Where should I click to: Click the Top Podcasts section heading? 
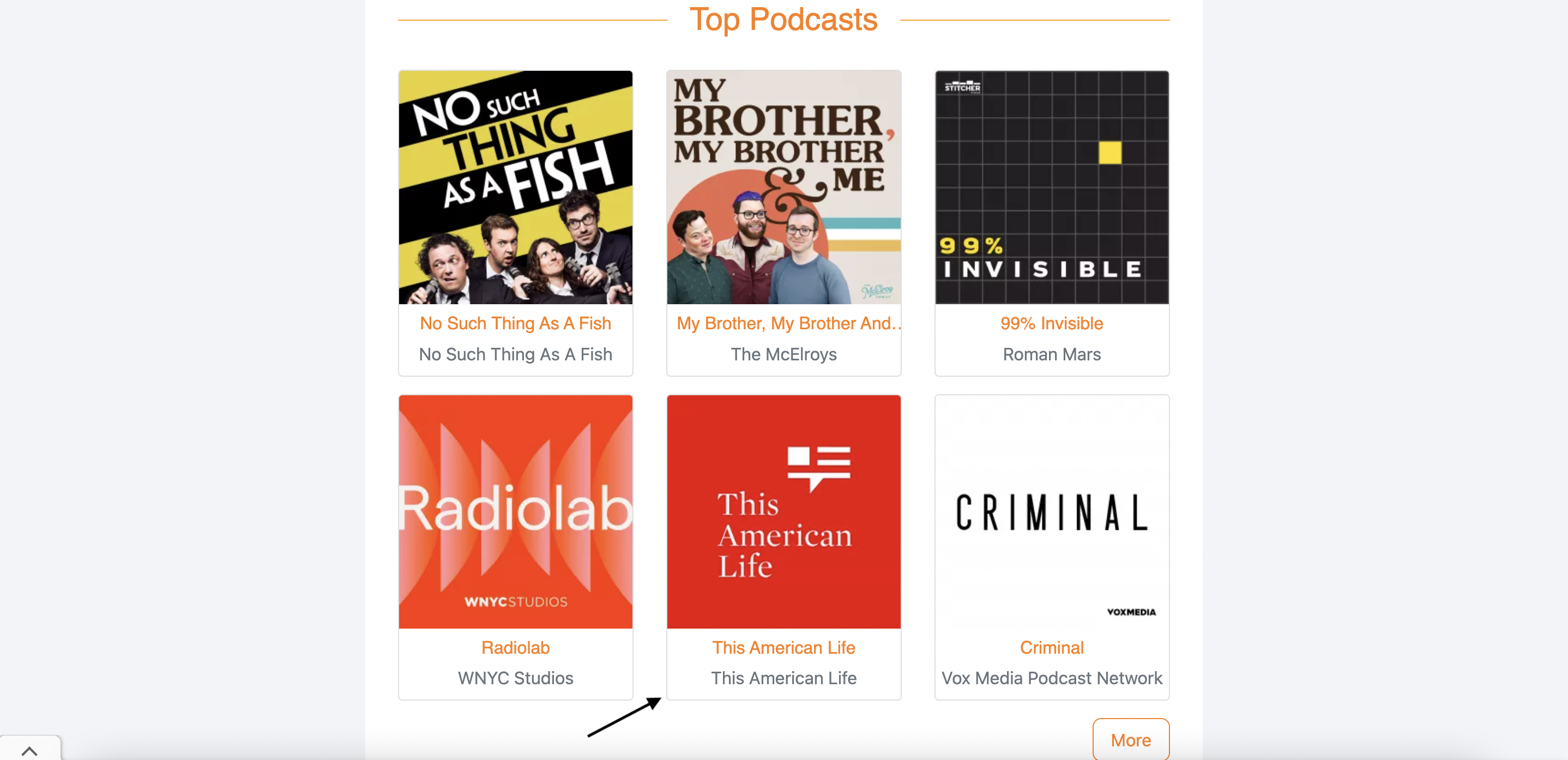tap(784, 20)
